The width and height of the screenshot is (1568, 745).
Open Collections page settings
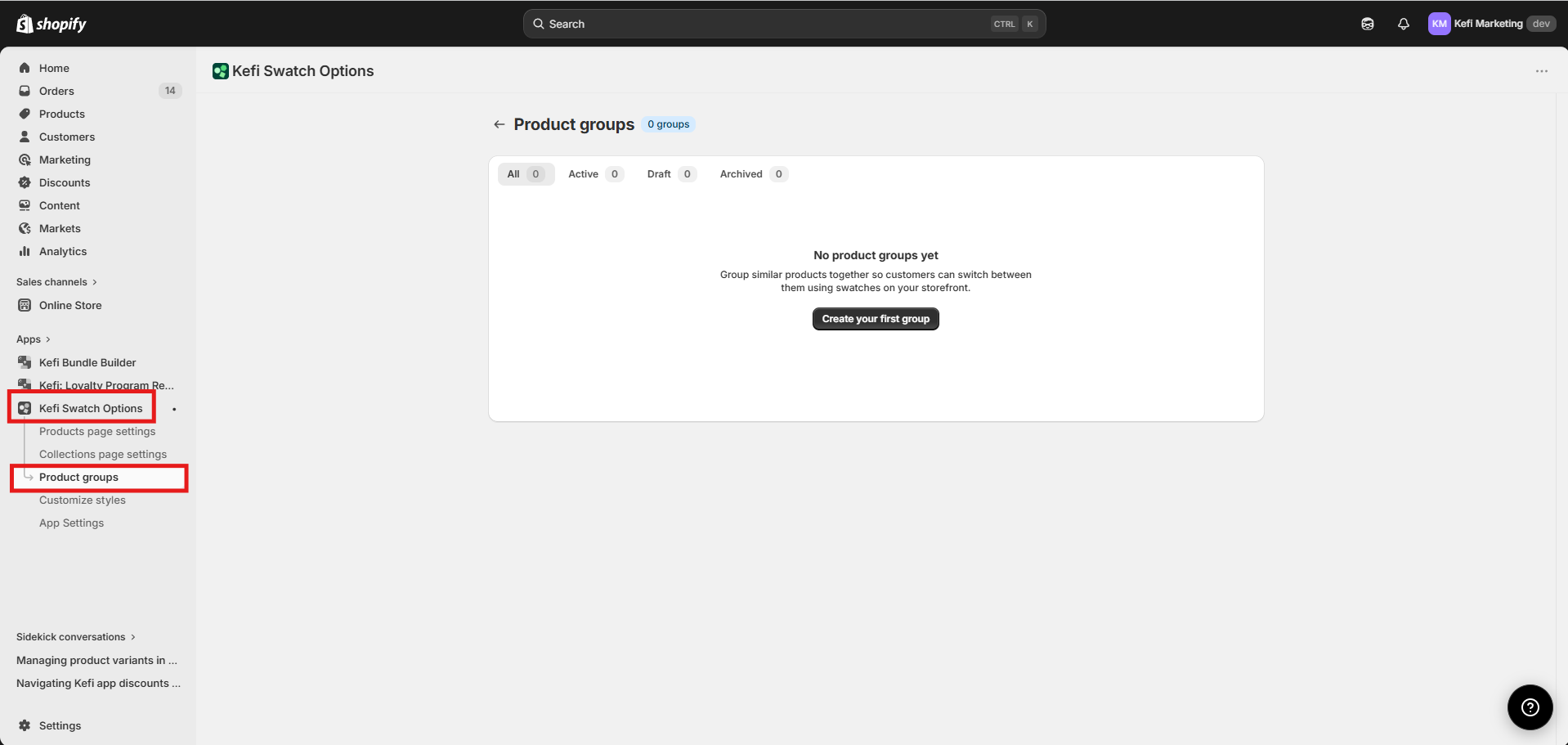coord(103,454)
